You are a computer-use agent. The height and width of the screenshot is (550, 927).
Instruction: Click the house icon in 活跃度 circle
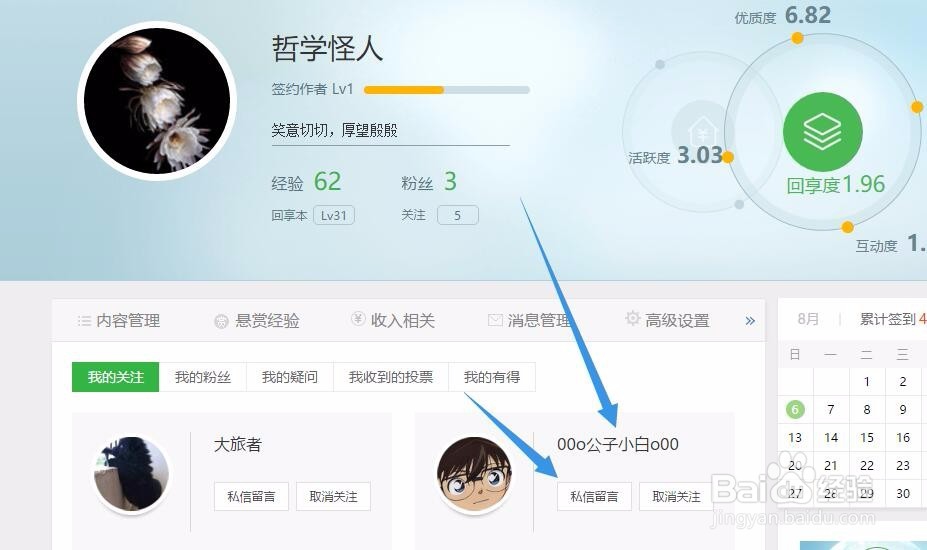pos(703,132)
